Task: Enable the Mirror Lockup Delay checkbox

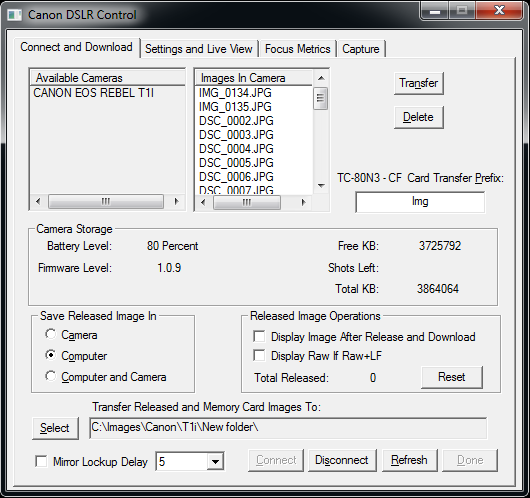Action: pyautogui.click(x=41, y=461)
